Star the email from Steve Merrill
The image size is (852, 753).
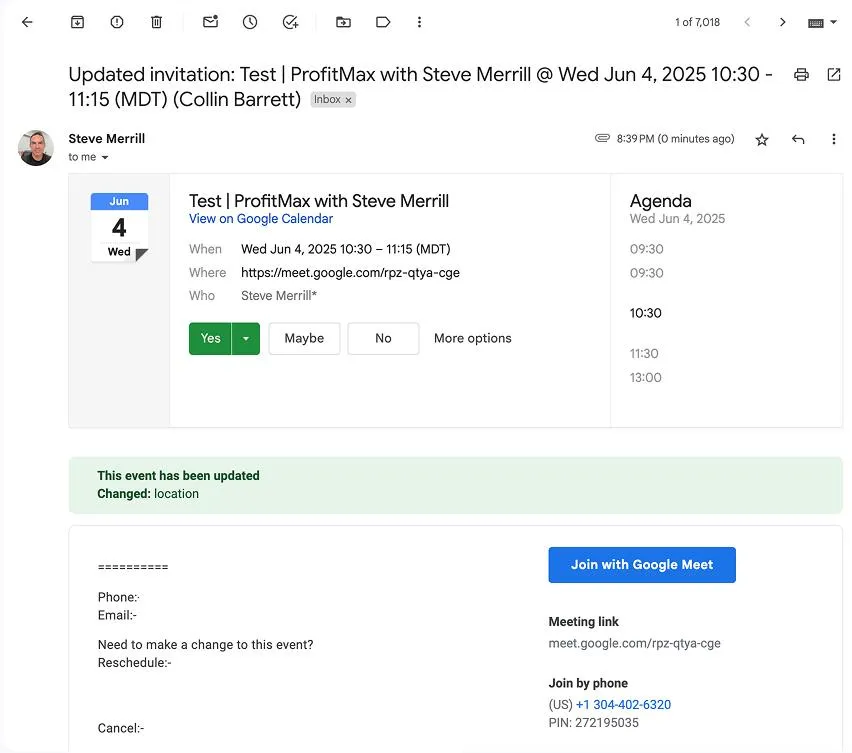pyautogui.click(x=762, y=140)
